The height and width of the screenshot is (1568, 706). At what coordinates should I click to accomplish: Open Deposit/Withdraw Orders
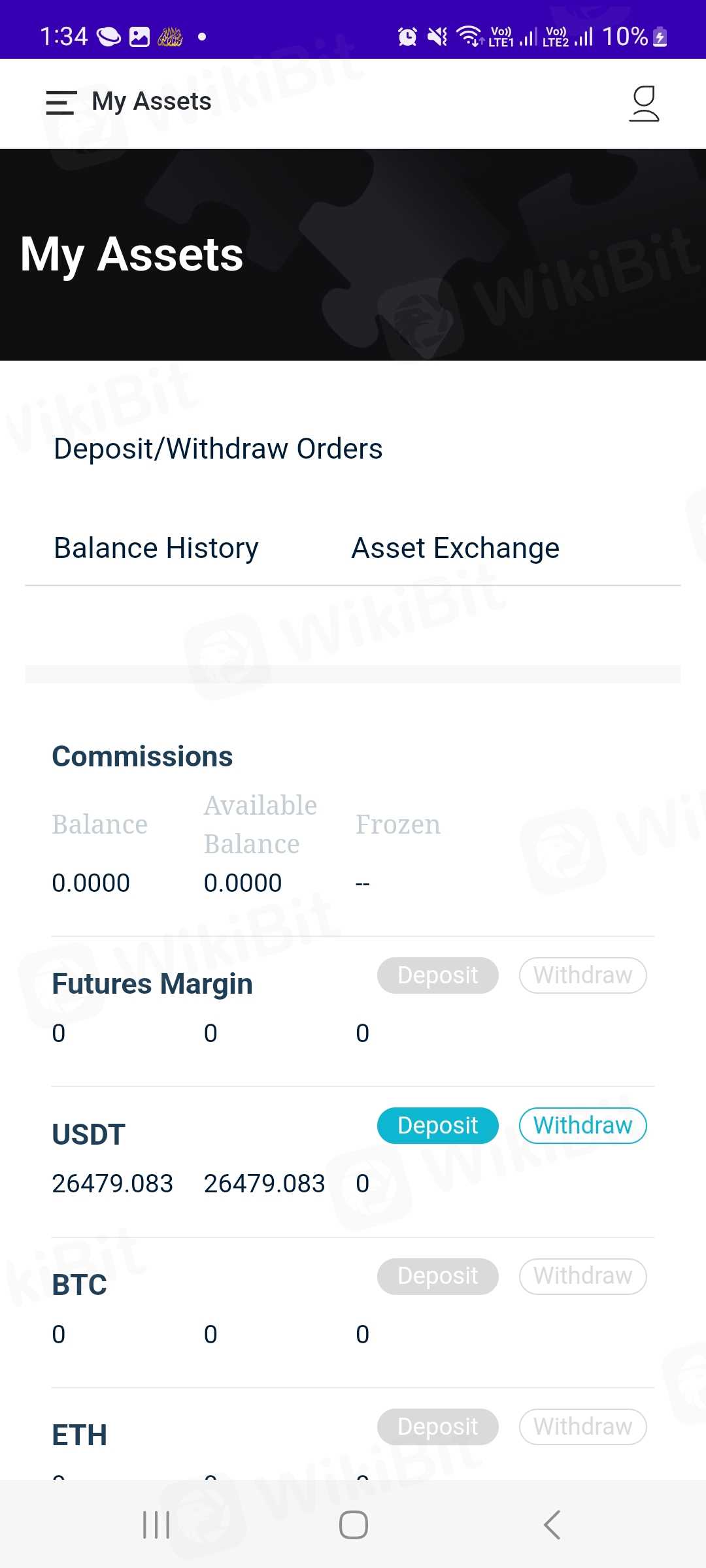[x=218, y=449]
